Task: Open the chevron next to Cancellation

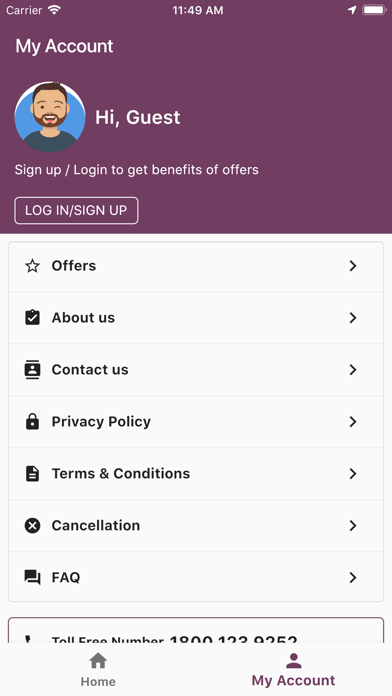Action: pos(352,526)
